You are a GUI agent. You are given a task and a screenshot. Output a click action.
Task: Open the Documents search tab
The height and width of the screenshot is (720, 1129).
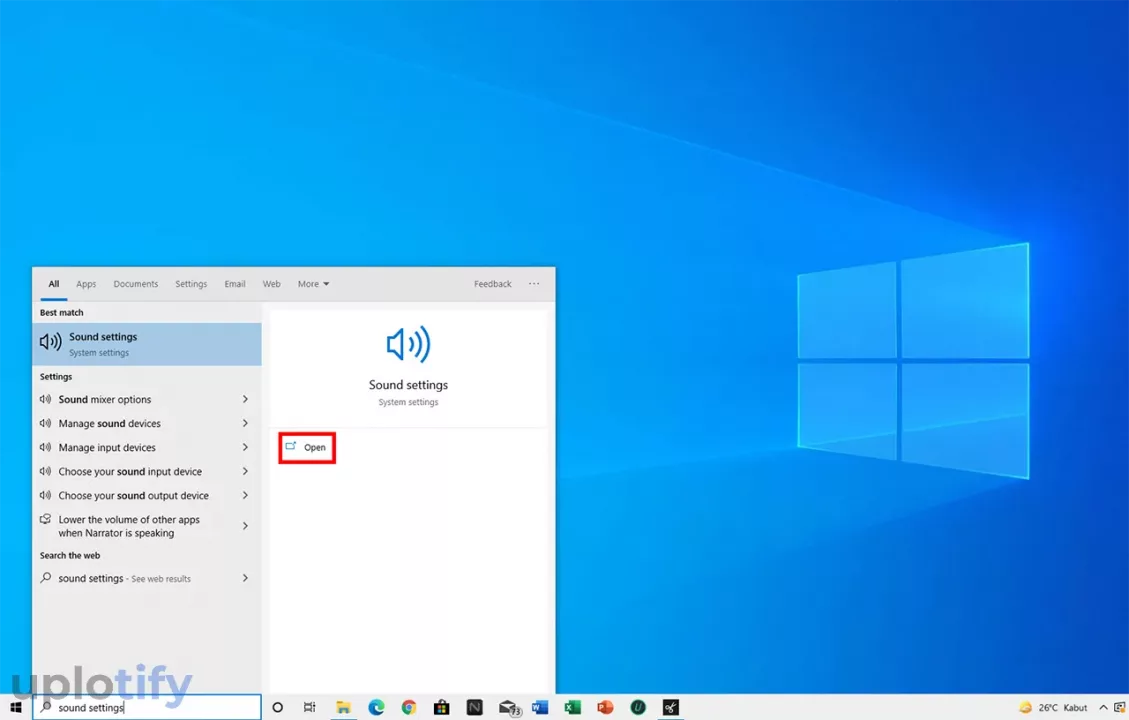pyautogui.click(x=135, y=284)
